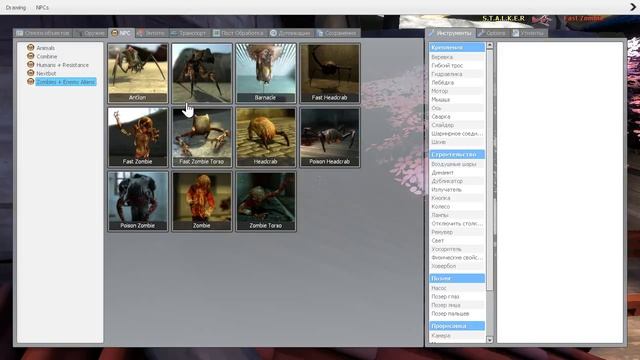Switch to the Оружие tab
The width and height of the screenshot is (640, 360).
90,33
